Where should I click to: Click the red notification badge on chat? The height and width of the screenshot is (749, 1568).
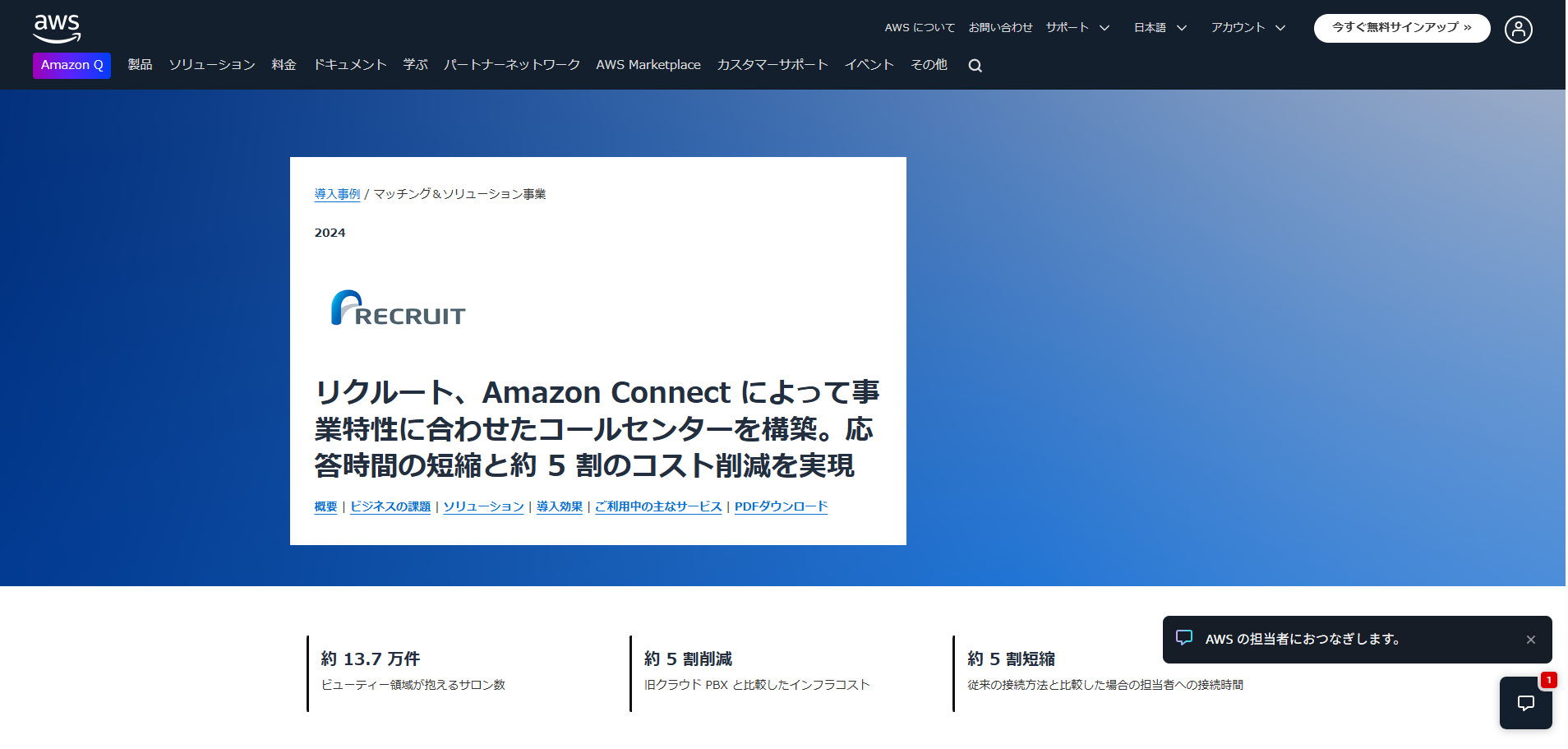click(x=1548, y=680)
